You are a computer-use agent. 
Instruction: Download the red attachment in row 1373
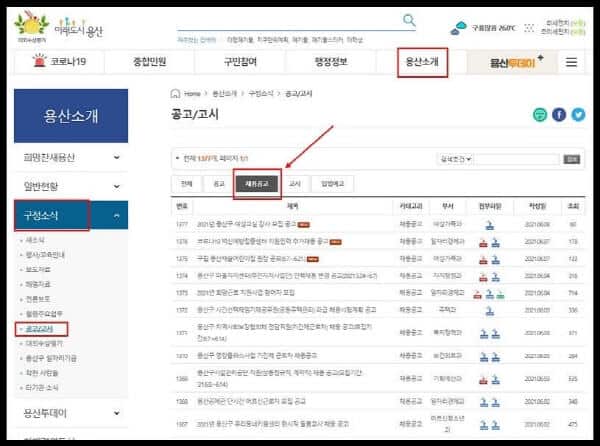pyautogui.click(x=477, y=294)
